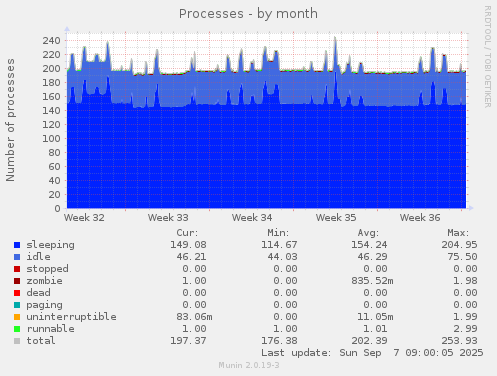Click total maximum value 253.93
Image resolution: width=497 pixels, height=376 pixels.
click(459, 341)
